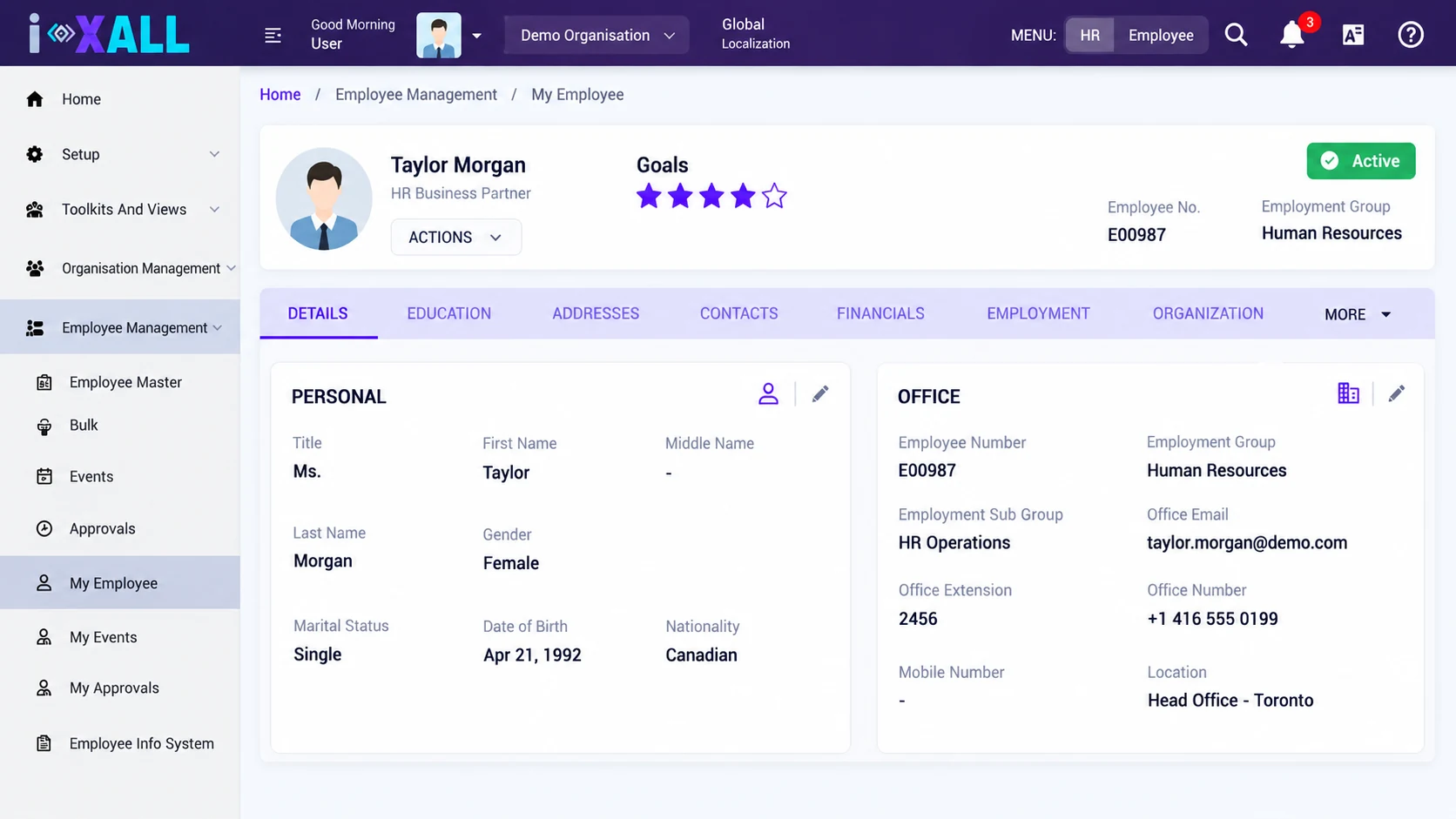Click the Home breadcrumb link
The height and width of the screenshot is (819, 1456).
tap(280, 94)
